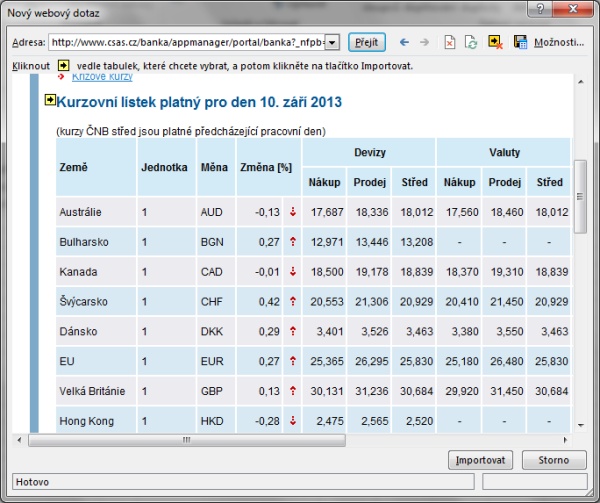Click CHF Valuty Prodej value 21,450
600x503 pixels.
pos(507,301)
